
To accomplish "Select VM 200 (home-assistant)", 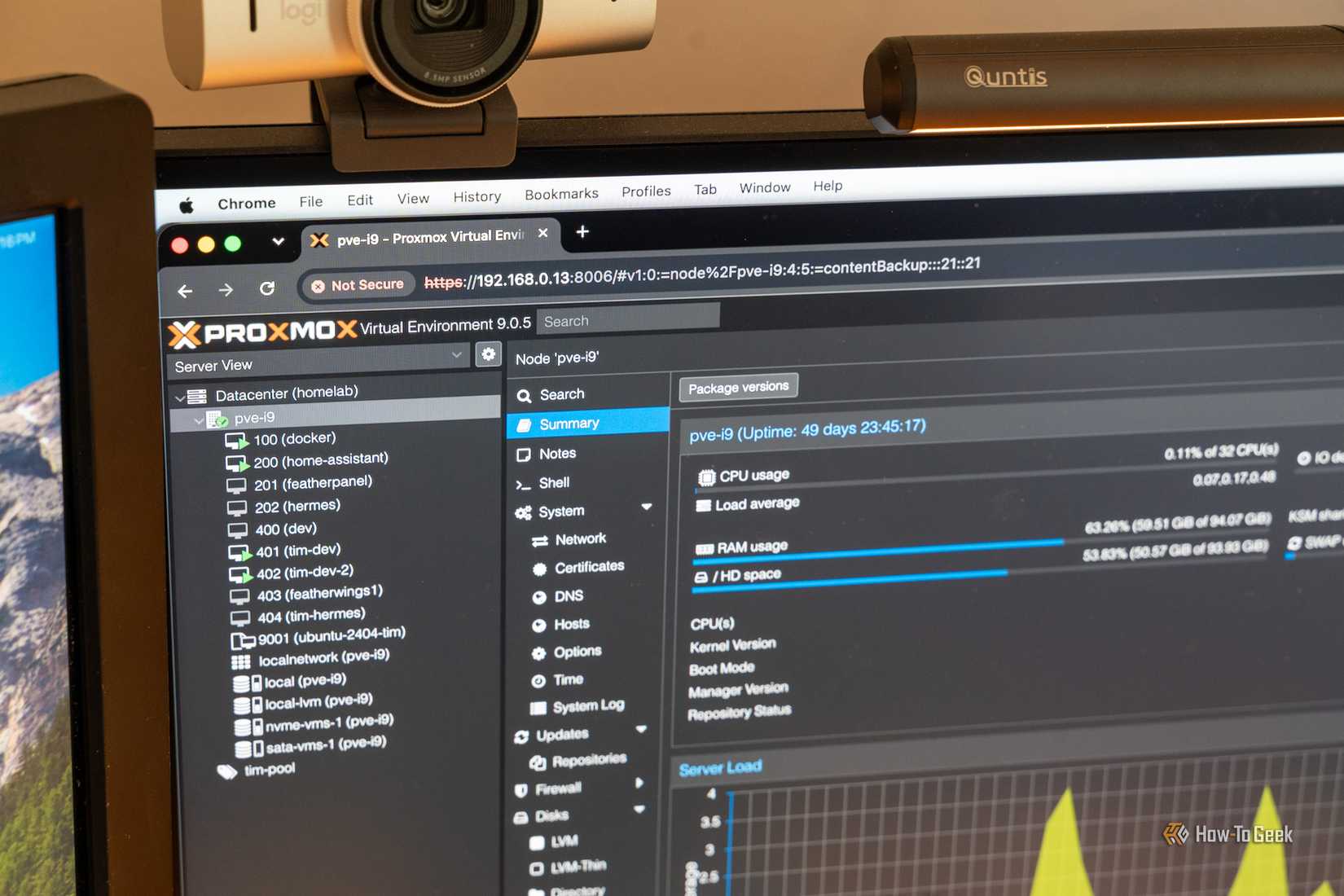I will click(306, 461).
